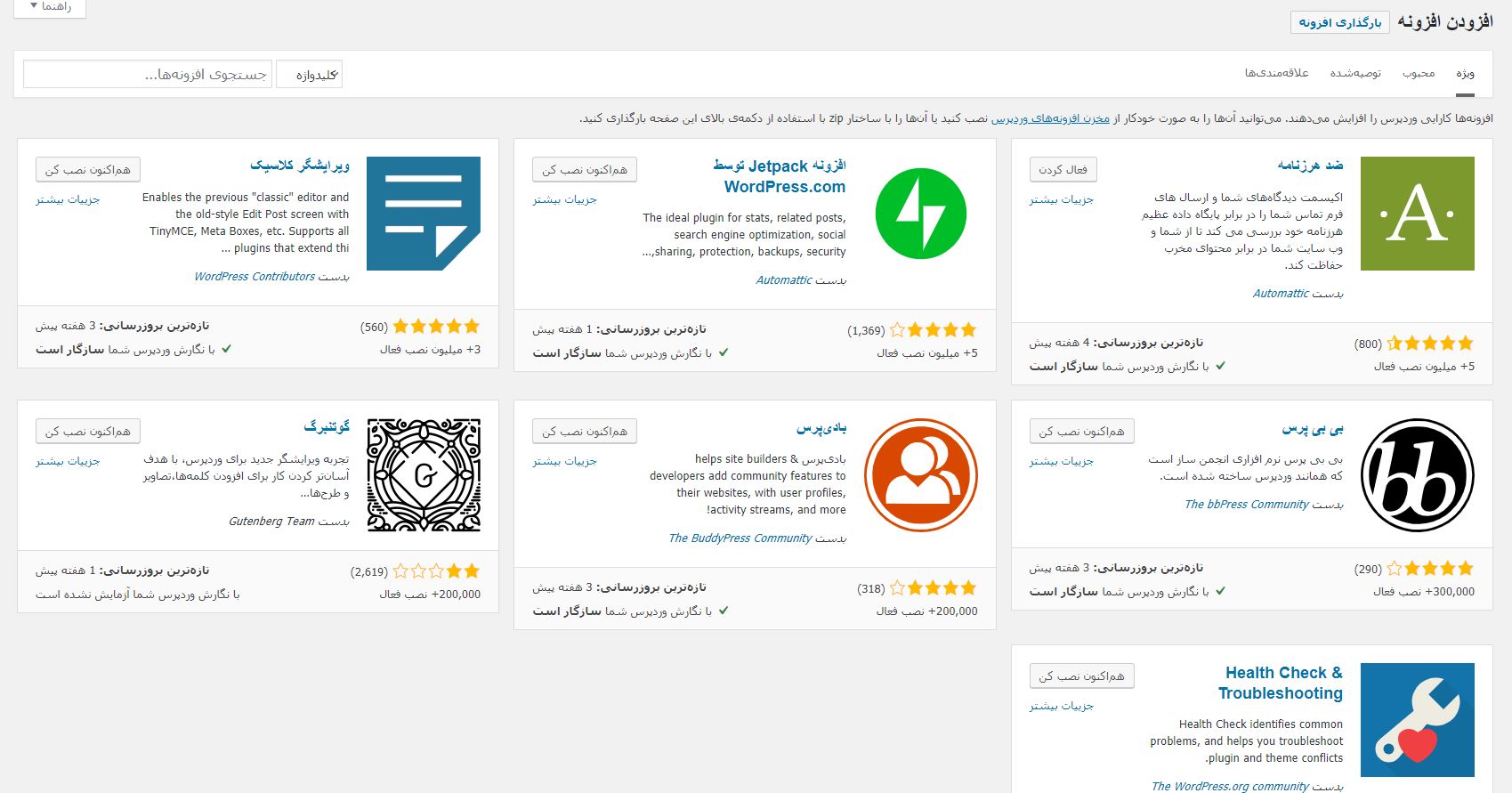The width and height of the screenshot is (1512, 793).
Task: Open The BuddyPress Community author link
Action: click(740, 538)
